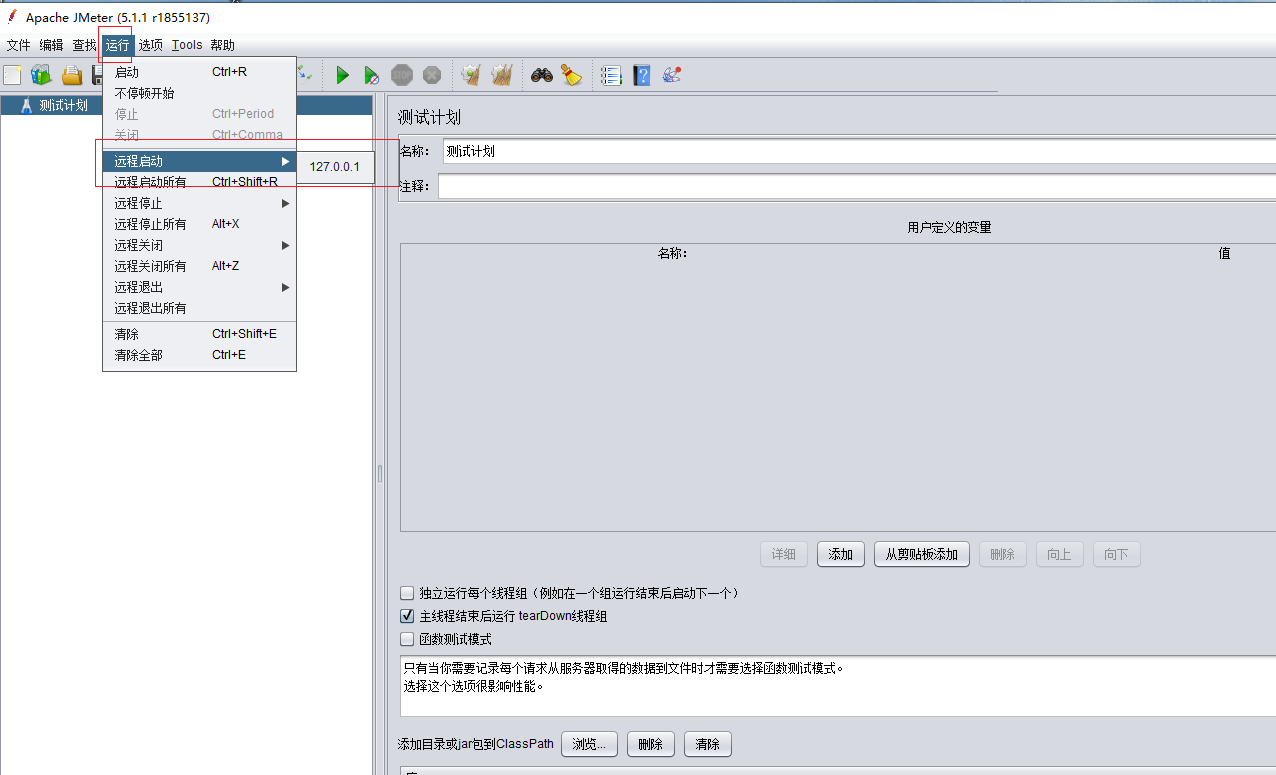The width and height of the screenshot is (1276, 775).
Task: Choose 启动 Ctrl+R menu item
Action: 199,72
